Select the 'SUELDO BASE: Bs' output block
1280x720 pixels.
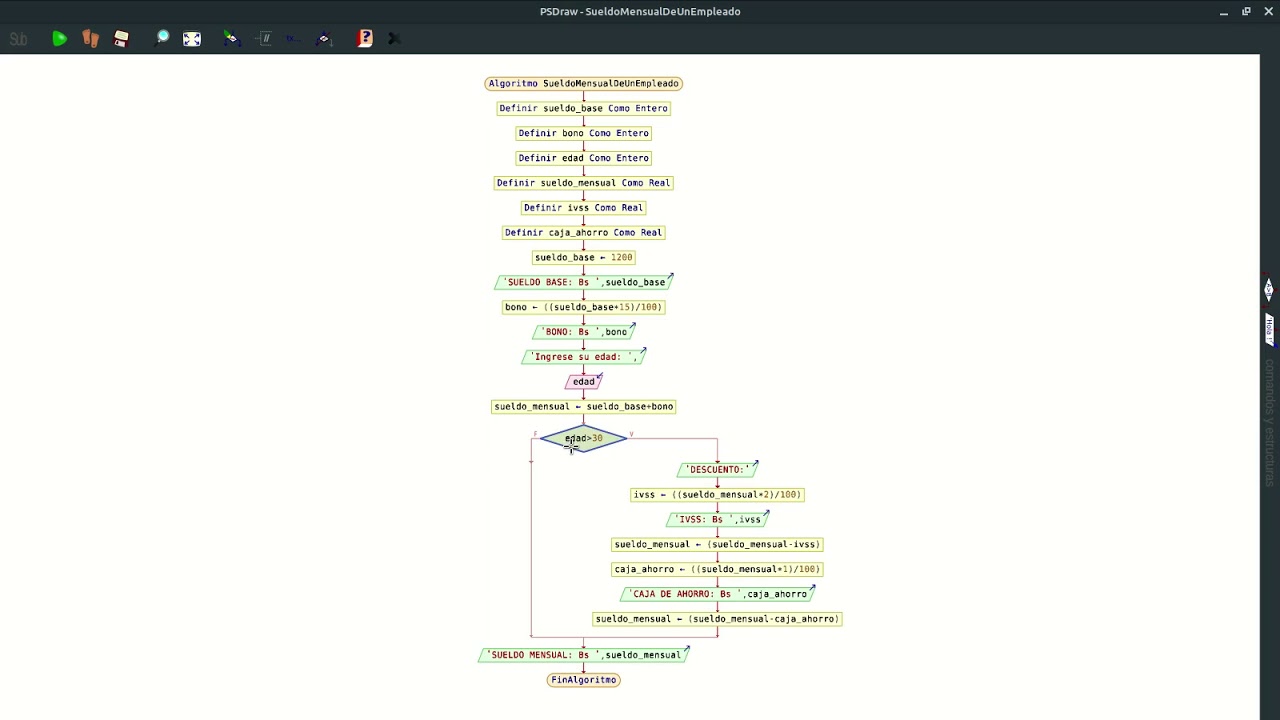(584, 282)
